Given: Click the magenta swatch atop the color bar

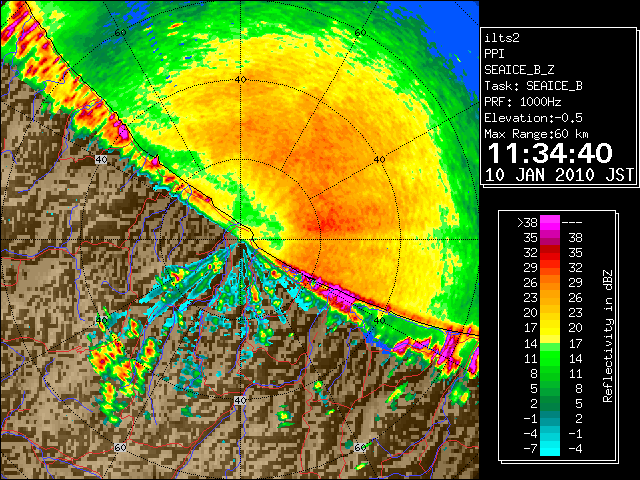Looking at the screenshot, I should click(550, 223).
